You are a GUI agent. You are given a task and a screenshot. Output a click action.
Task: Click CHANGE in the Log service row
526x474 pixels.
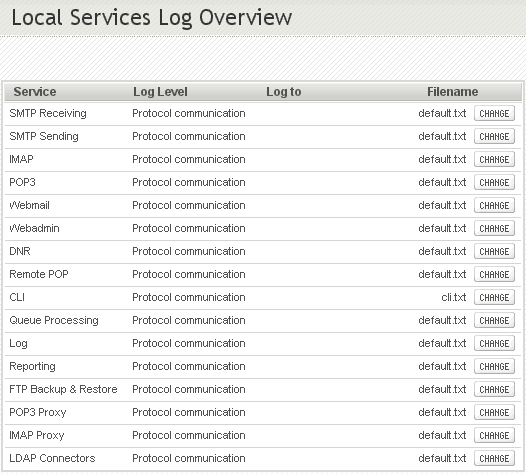494,343
